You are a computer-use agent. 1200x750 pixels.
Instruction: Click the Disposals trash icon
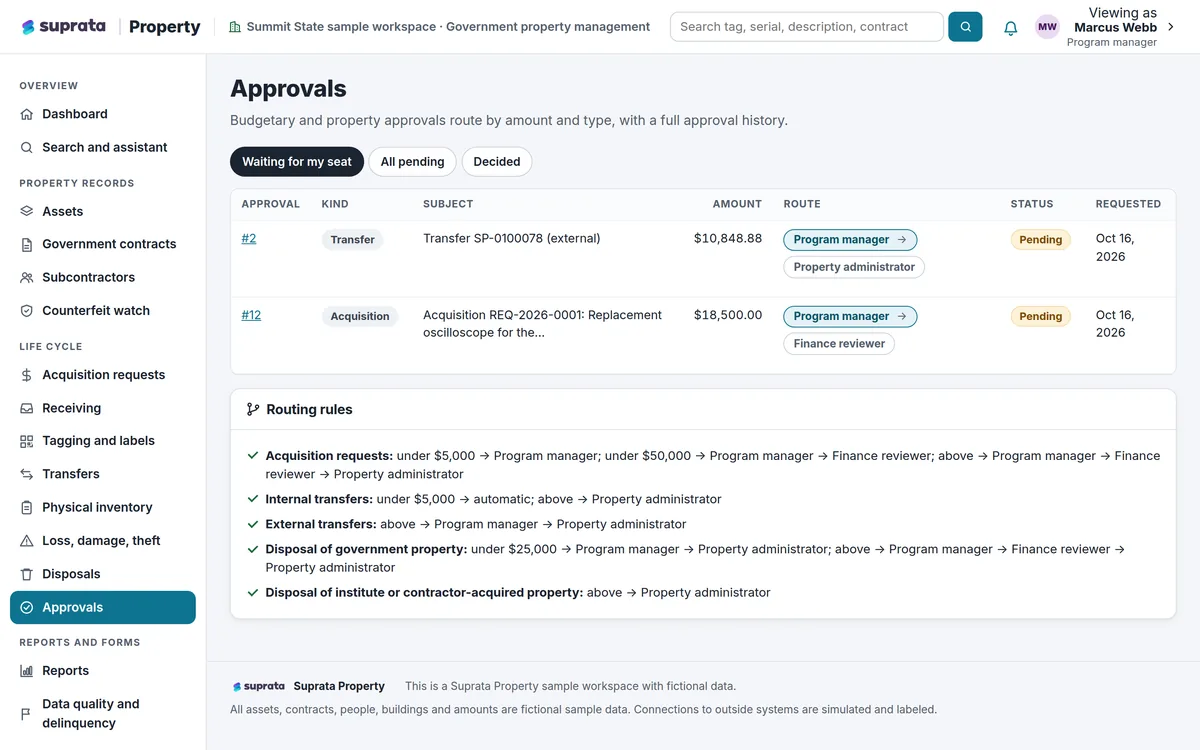pos(27,574)
